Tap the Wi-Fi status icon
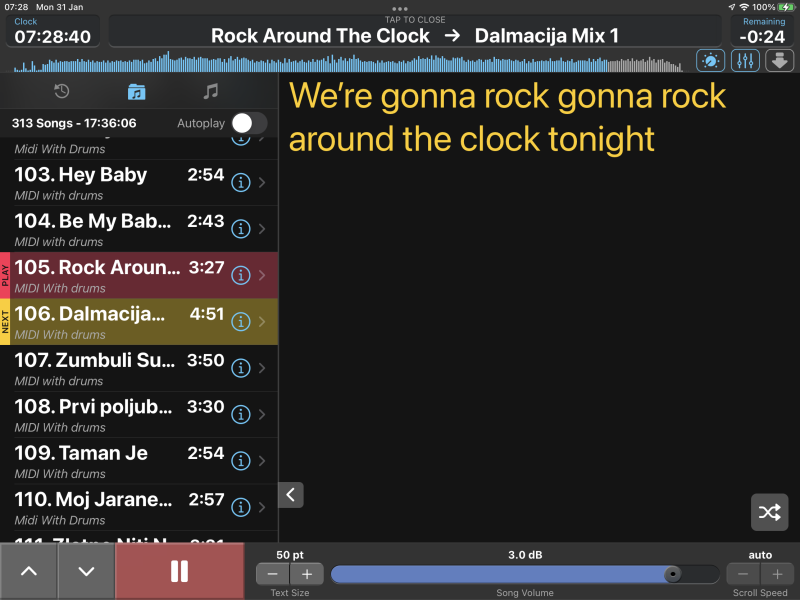Image resolution: width=800 pixels, height=600 pixels. point(744,7)
